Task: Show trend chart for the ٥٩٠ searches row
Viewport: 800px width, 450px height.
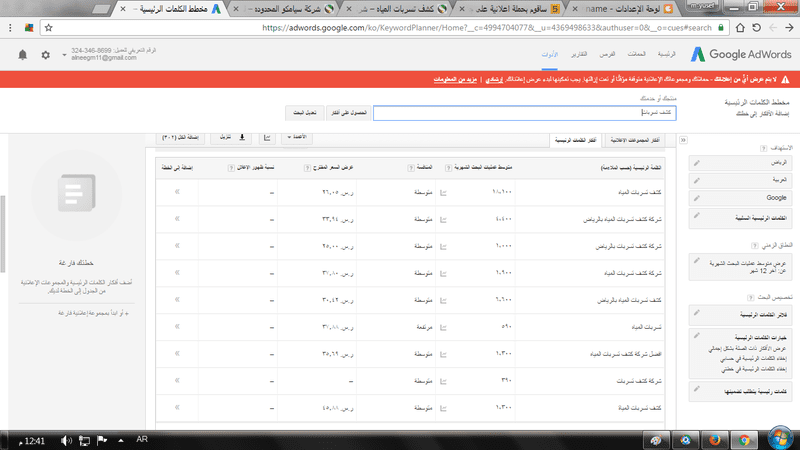Action: point(443,328)
